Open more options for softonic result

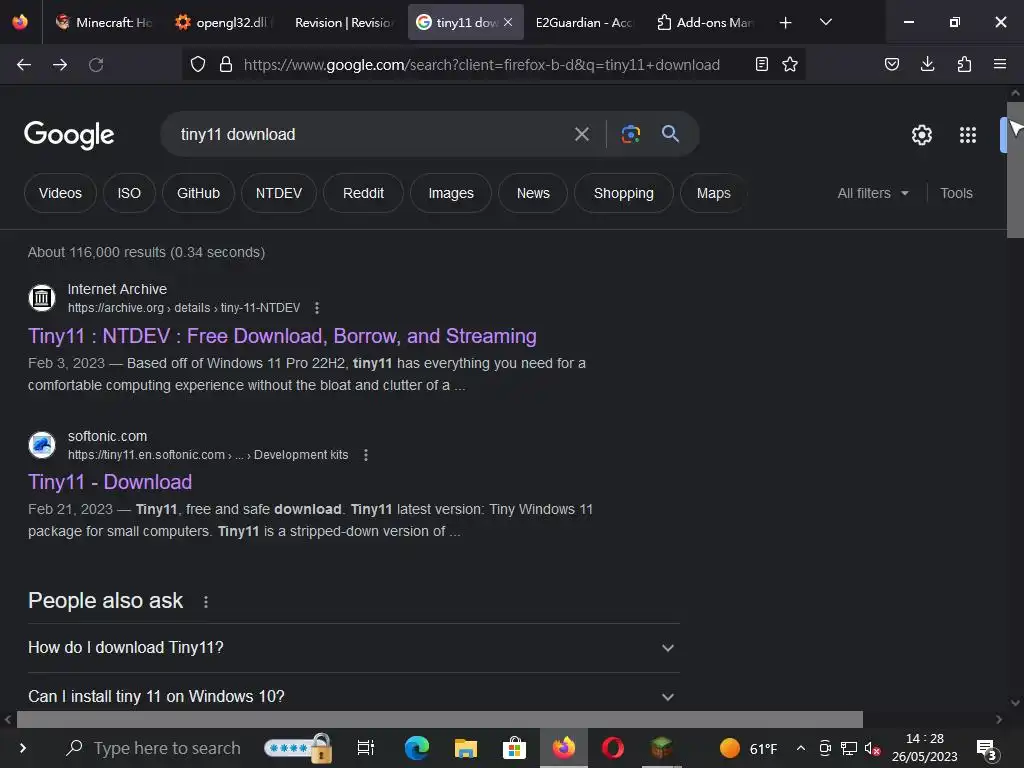366,455
